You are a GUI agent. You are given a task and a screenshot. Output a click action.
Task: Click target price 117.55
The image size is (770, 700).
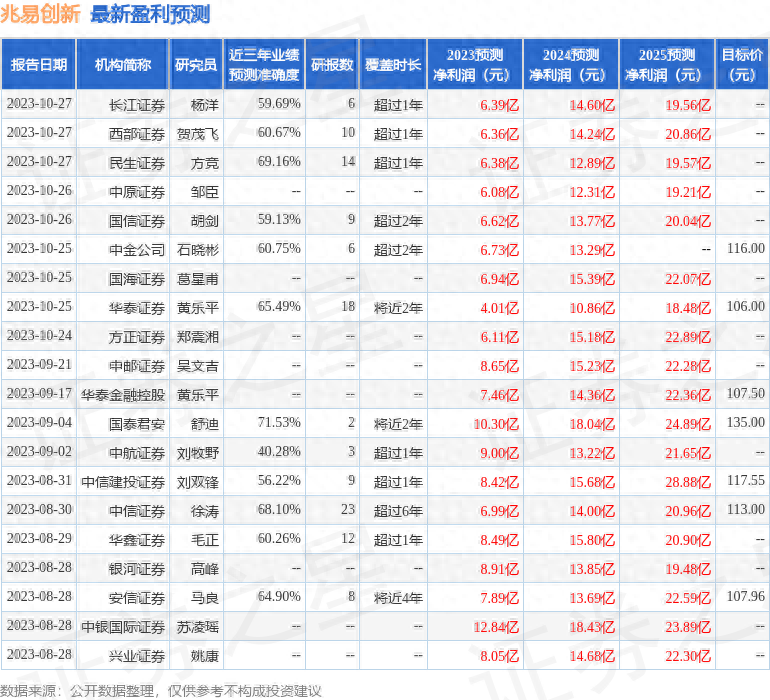point(745,480)
